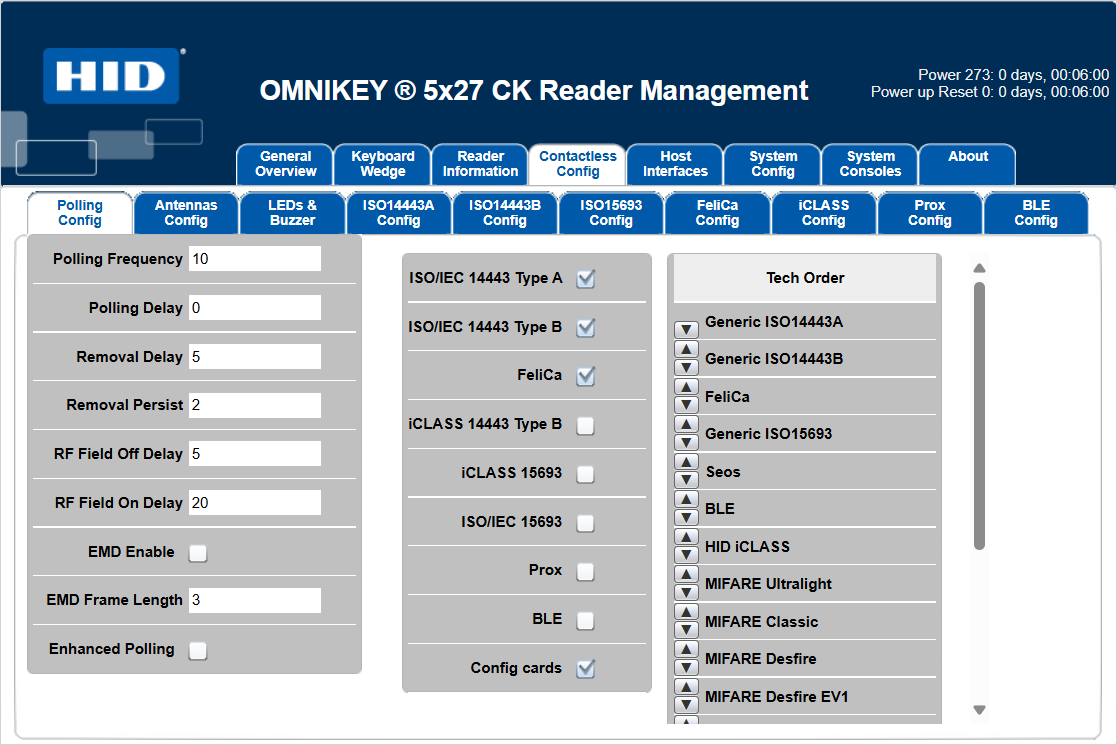This screenshot has width=1117, height=745.
Task: Enable iCLASS 15693 polling checkbox
Action: click(x=586, y=474)
